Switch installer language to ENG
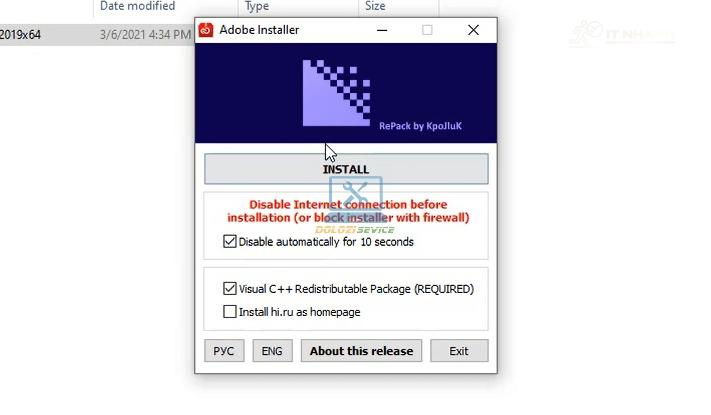 click(272, 351)
